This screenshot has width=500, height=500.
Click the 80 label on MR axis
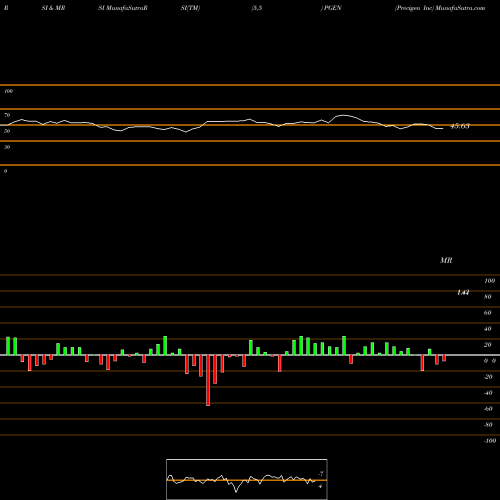[488, 297]
